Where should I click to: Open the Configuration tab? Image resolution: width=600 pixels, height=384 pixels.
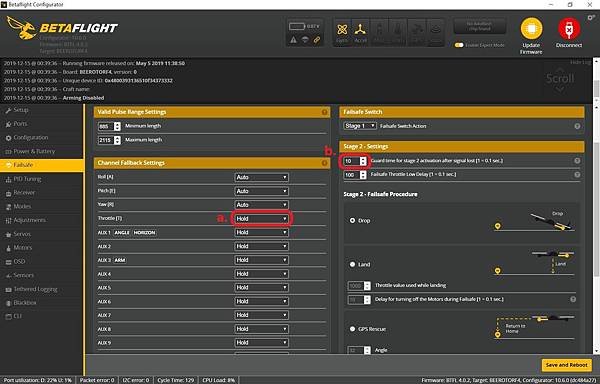click(x=42, y=138)
